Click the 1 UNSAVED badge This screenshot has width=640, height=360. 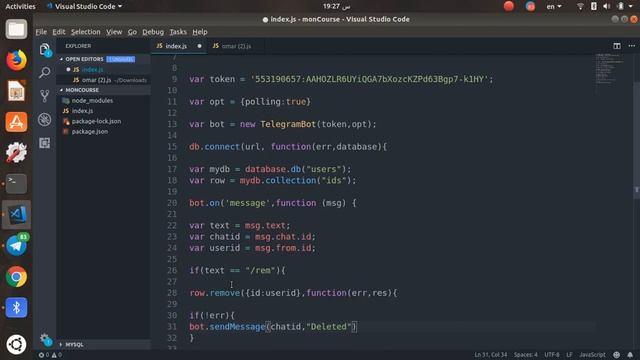click(120, 59)
